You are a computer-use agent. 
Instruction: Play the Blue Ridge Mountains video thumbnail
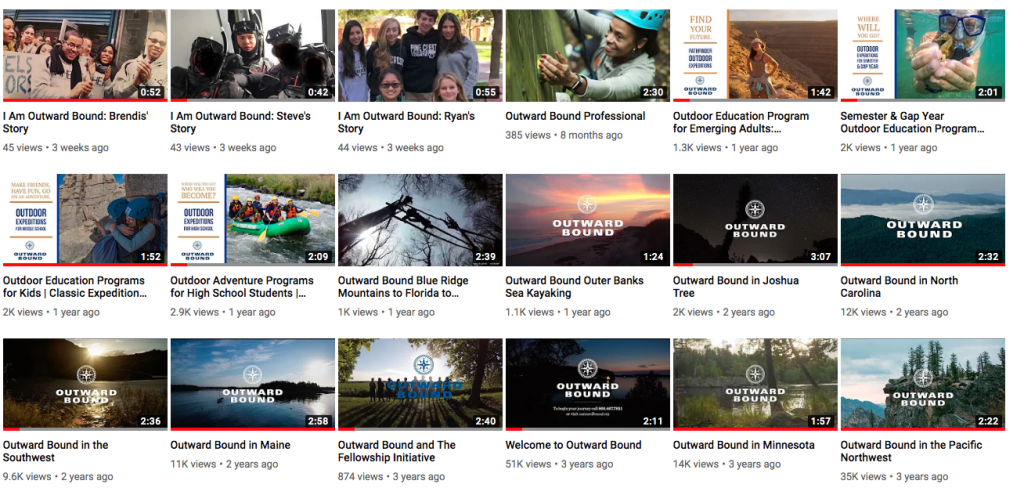click(420, 219)
